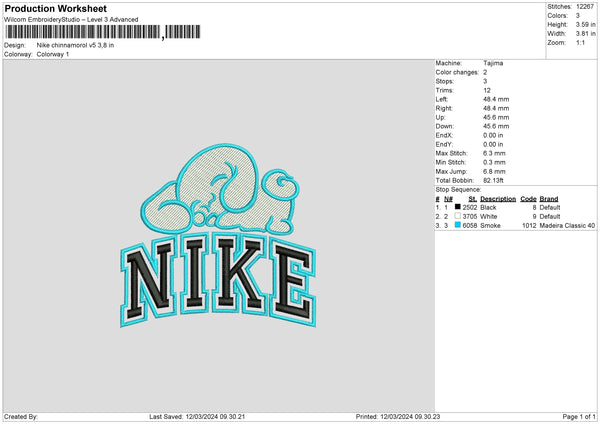Click the 'Production Worksheet' title

point(56,8)
